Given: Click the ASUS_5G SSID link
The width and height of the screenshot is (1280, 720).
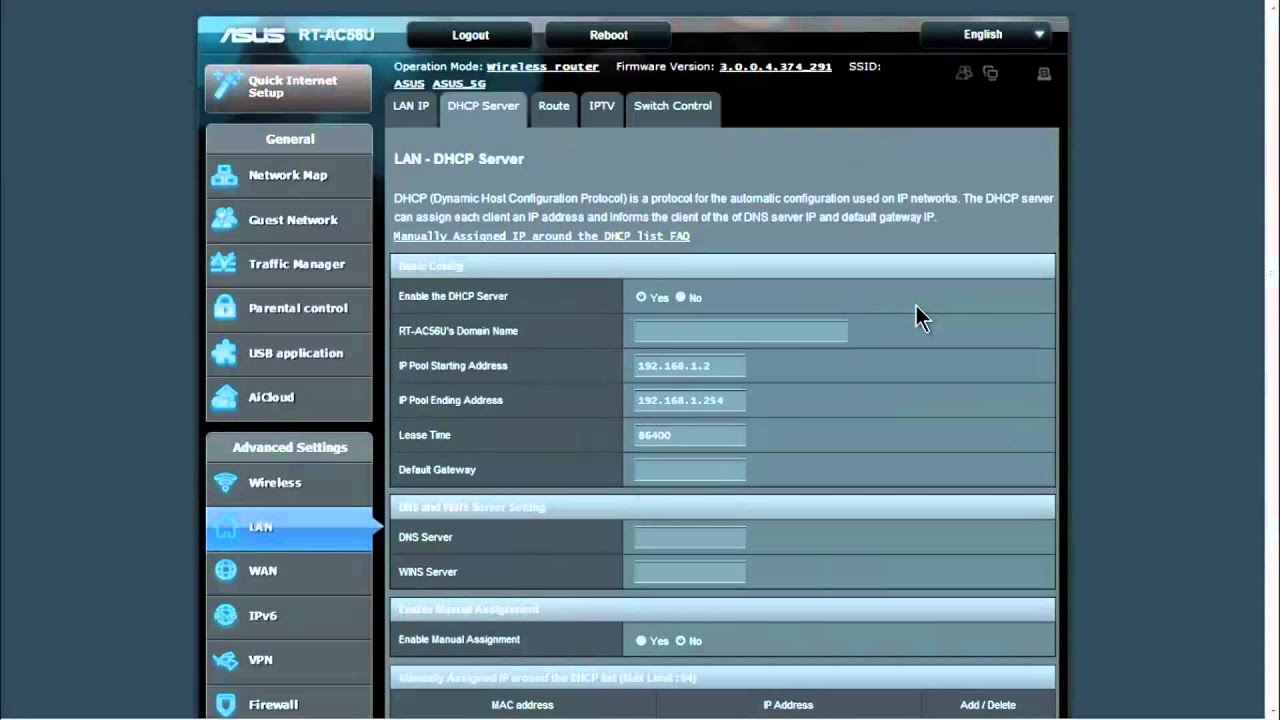Looking at the screenshot, I should point(459,84).
